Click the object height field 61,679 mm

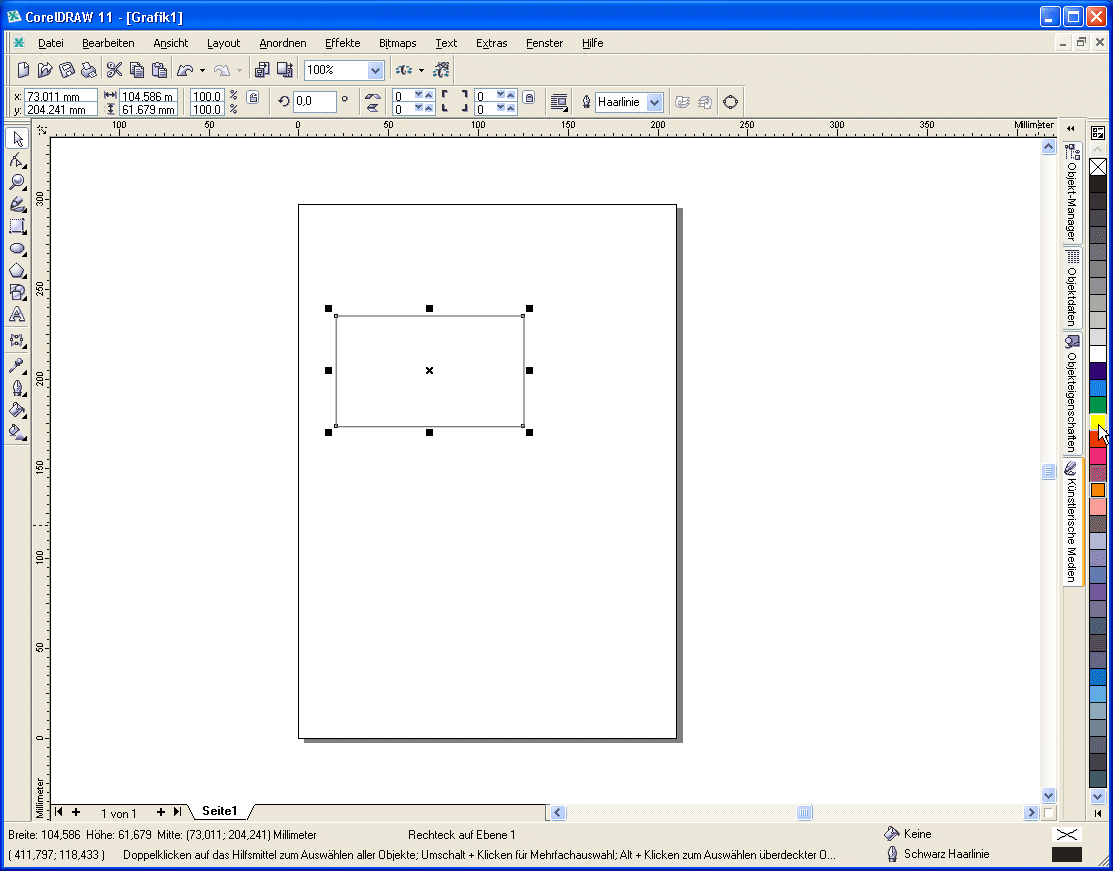pyautogui.click(x=148, y=110)
